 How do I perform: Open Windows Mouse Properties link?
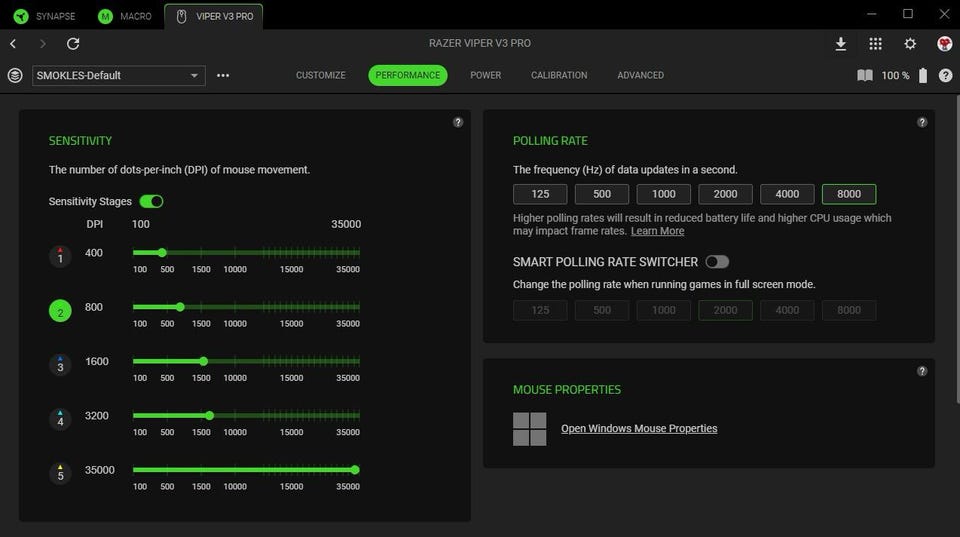[x=639, y=429]
